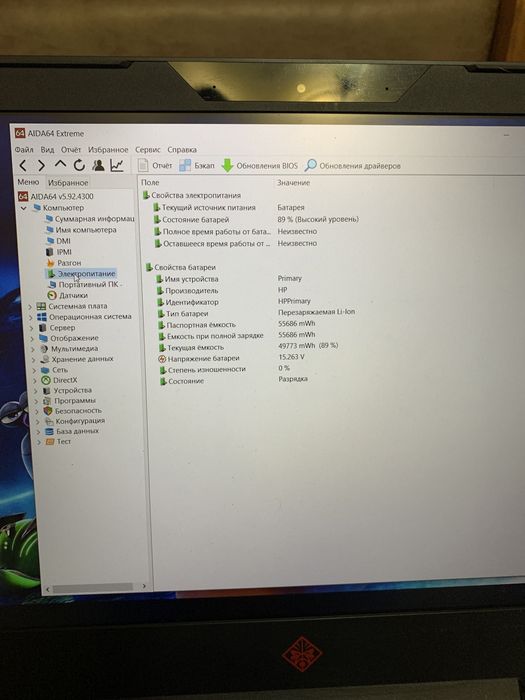Expand the Сервер node
525x700 pixels.
click(32, 328)
